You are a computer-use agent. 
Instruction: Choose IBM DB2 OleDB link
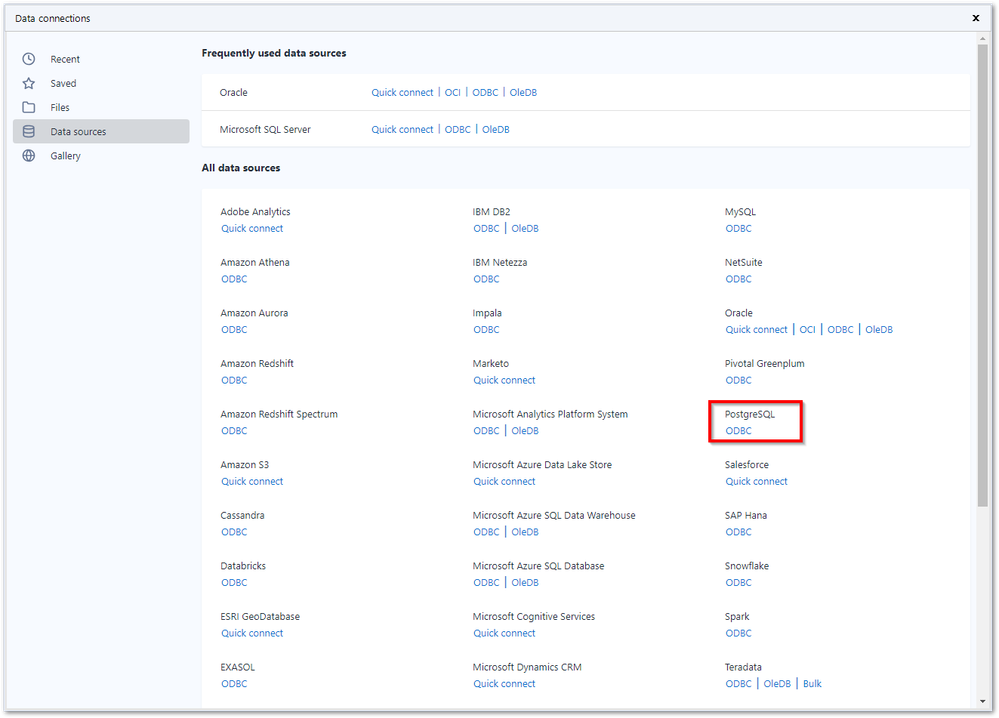point(525,228)
